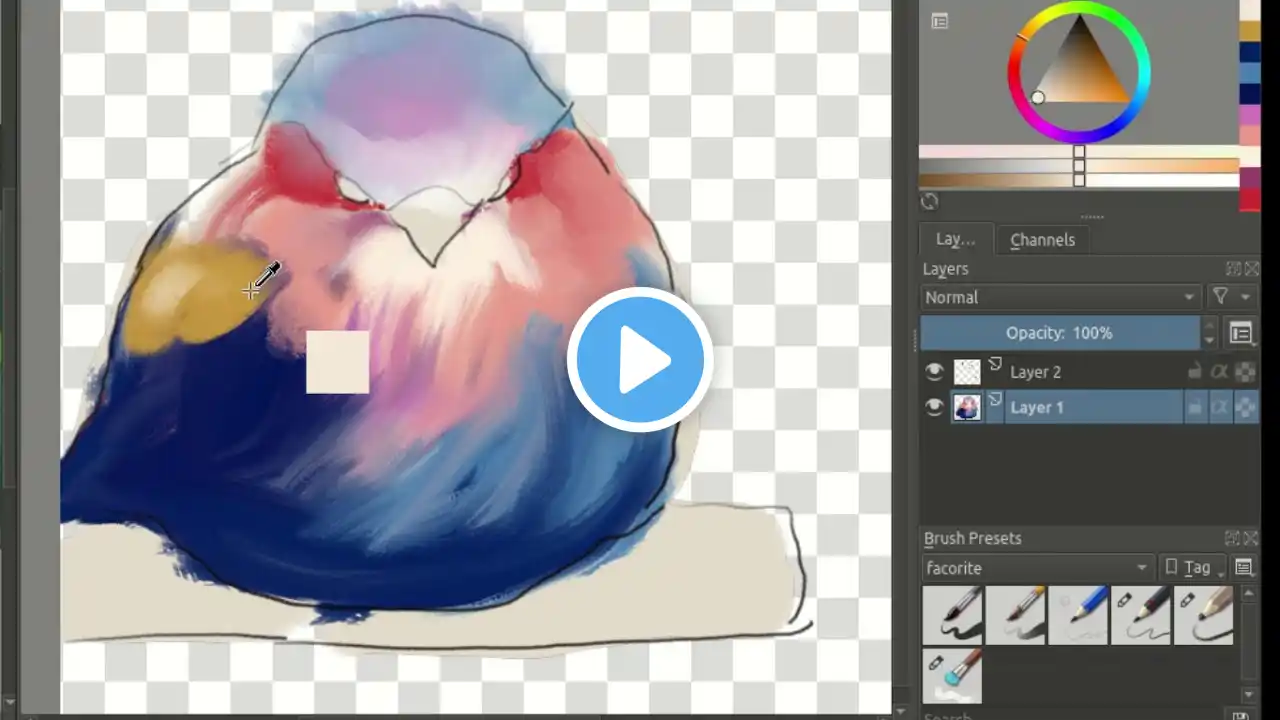Viewport: 1280px width, 720px height.
Task: Click the filter funnel icon in Layers panel
Action: [1218, 296]
